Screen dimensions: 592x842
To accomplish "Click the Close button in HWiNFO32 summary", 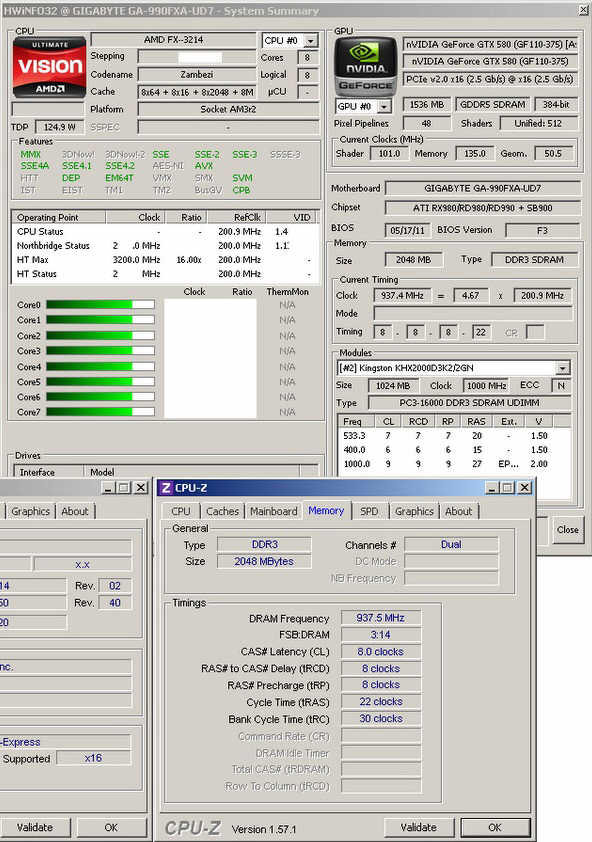I will (567, 529).
